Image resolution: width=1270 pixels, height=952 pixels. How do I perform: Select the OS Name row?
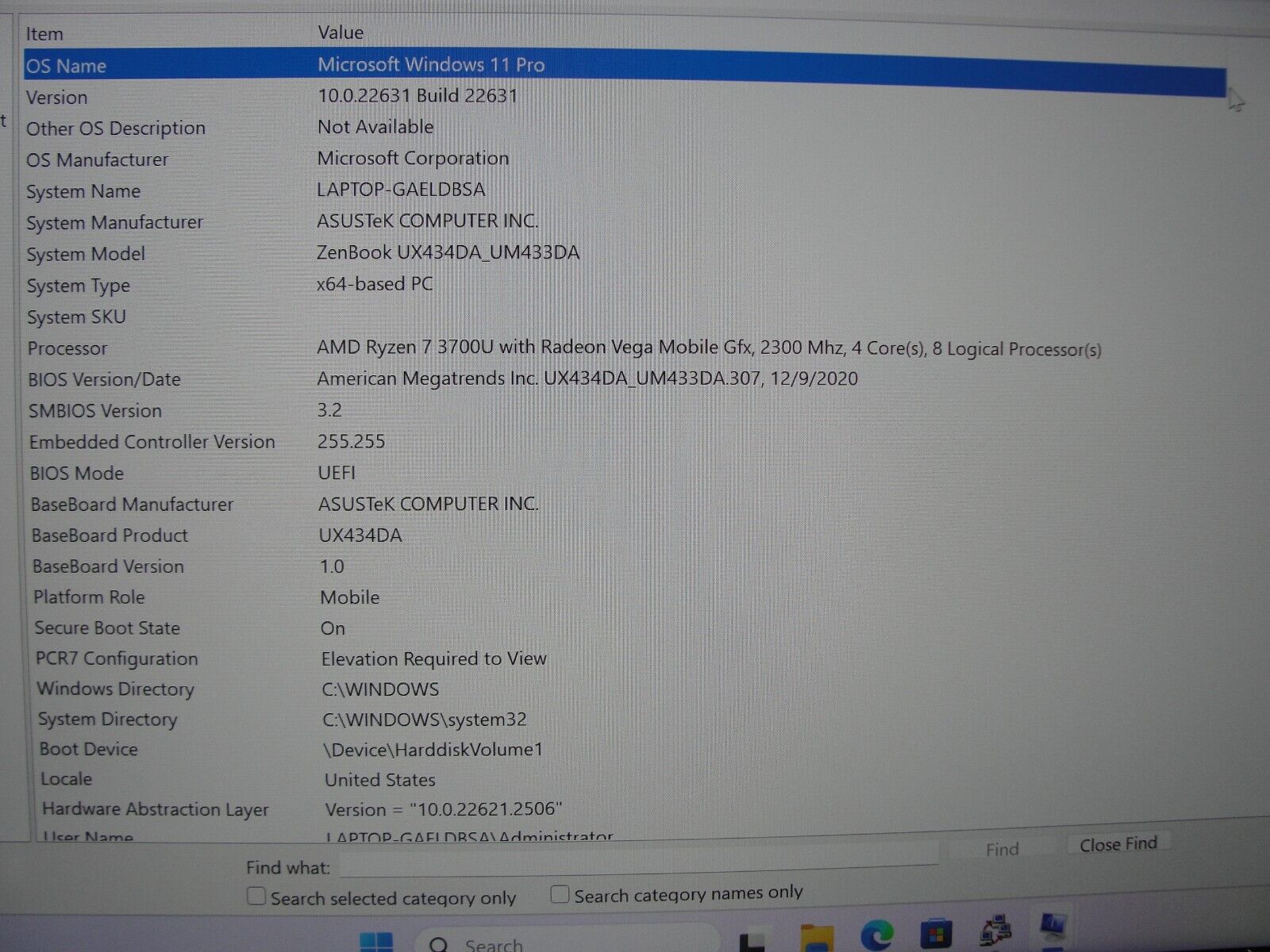tap(625, 70)
